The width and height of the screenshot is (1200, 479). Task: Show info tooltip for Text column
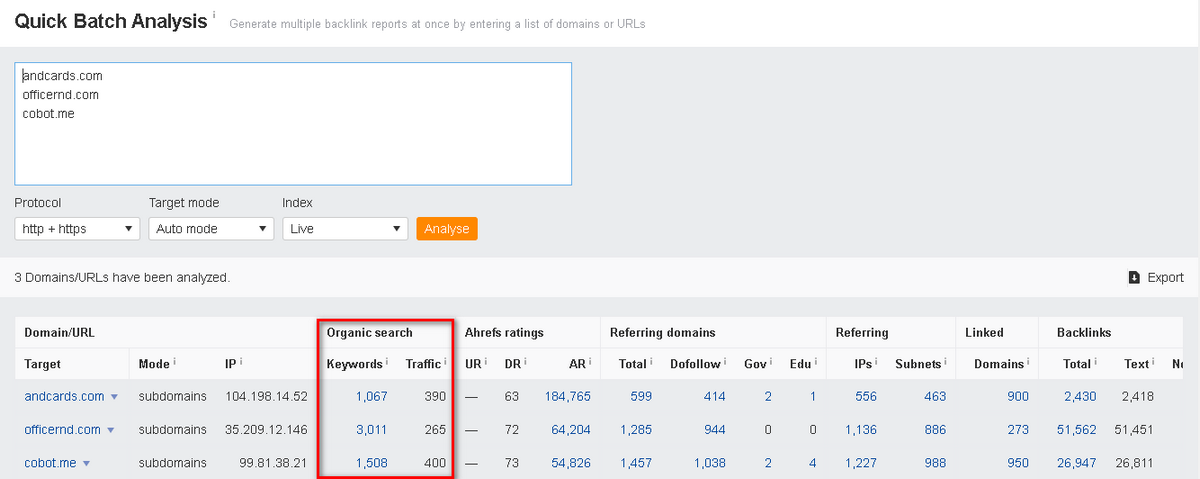(x=1153, y=362)
